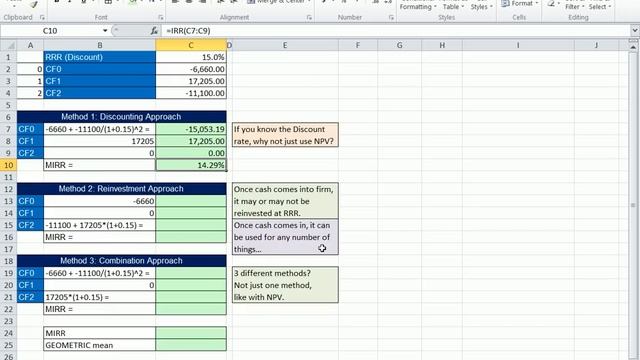Click the 'Once cash comes into firm' note
This screenshot has width=640, height=360.
pyautogui.click(x=285, y=201)
